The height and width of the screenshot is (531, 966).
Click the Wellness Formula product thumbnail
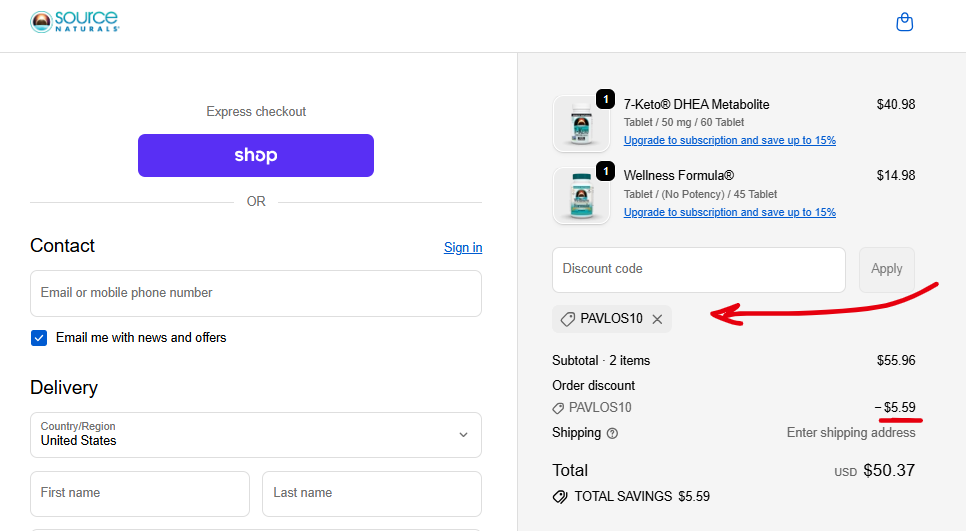pyautogui.click(x=581, y=194)
